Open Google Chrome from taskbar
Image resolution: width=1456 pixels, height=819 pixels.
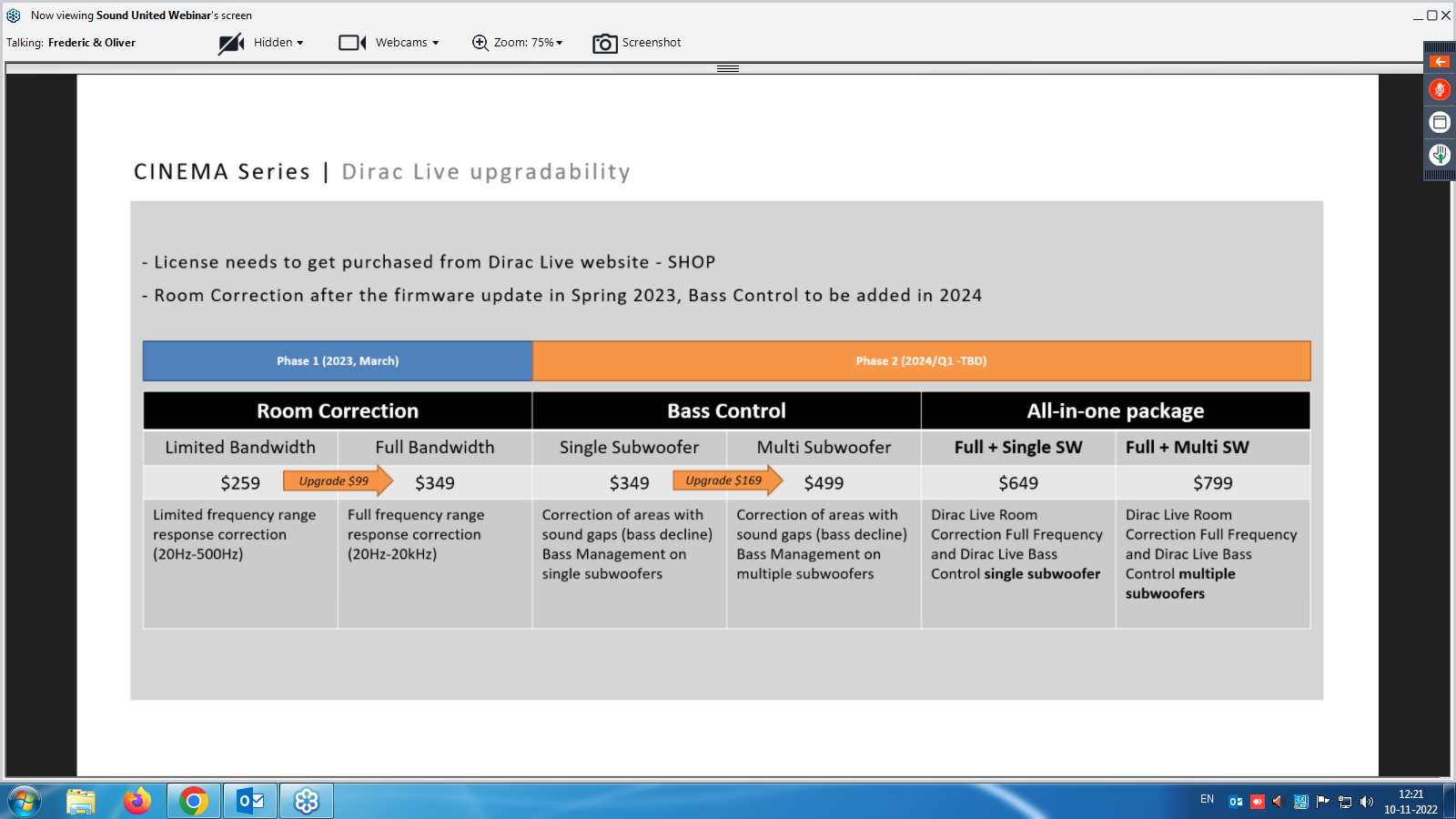click(193, 801)
